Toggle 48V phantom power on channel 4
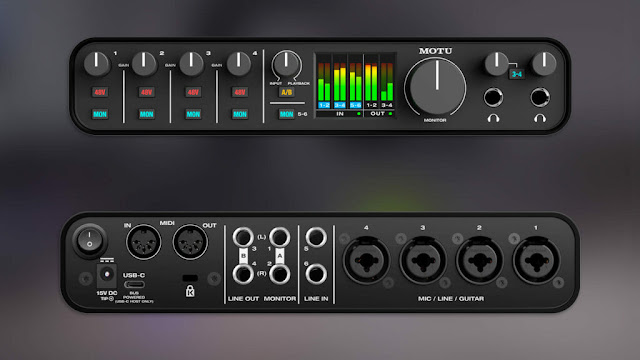Screen dimensions: 640x360 (x=240, y=92)
